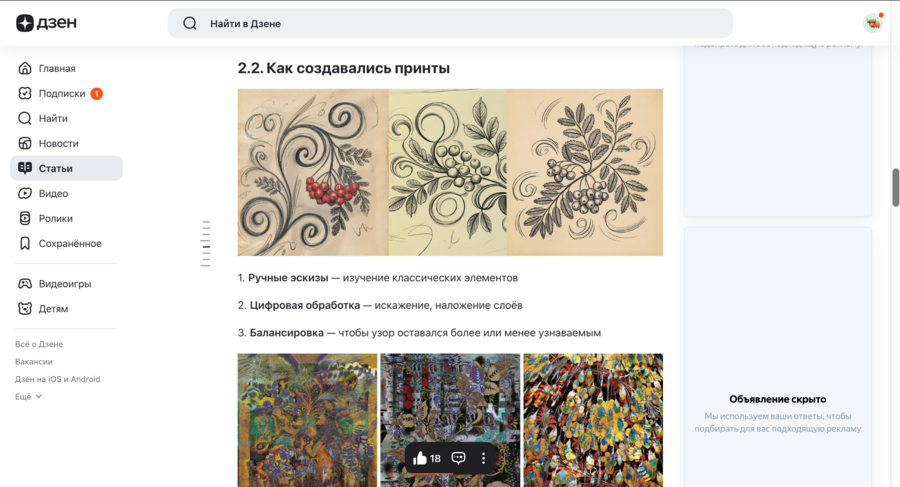This screenshot has width=900, height=487.
Task: Open Дзен на iOS и Android link
Action: (57, 379)
